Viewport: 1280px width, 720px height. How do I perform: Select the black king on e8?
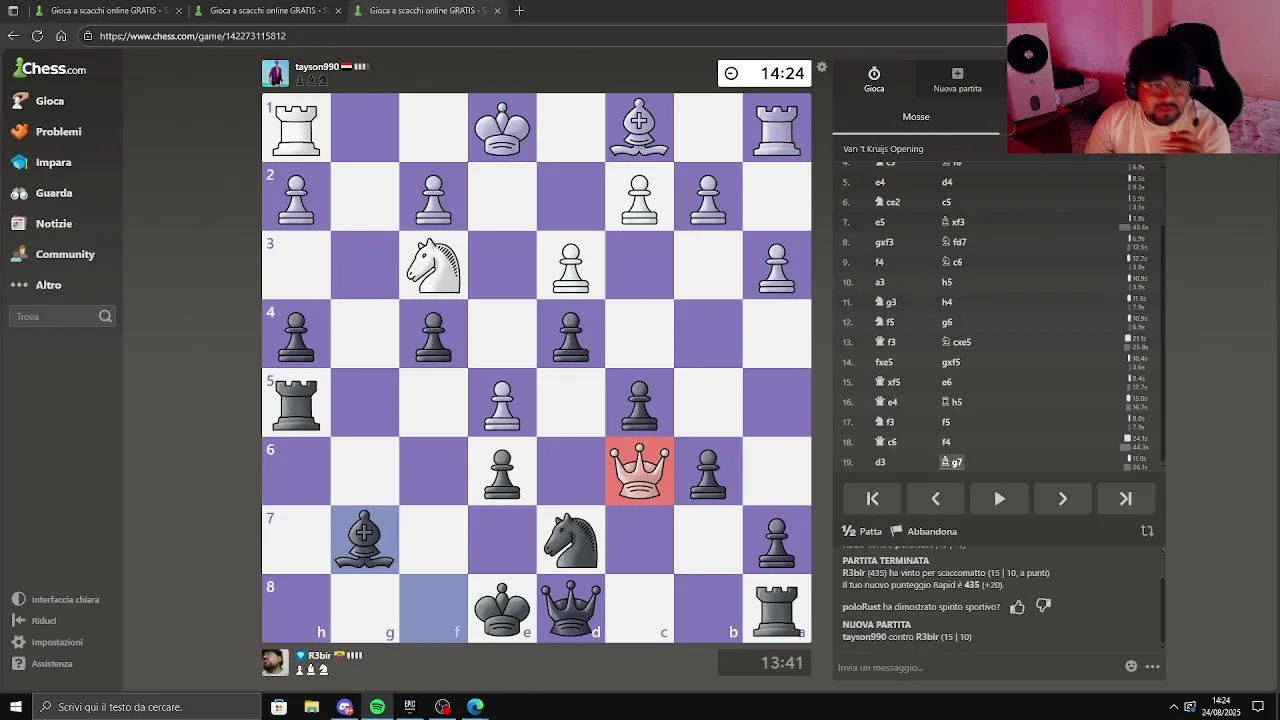tap(502, 608)
